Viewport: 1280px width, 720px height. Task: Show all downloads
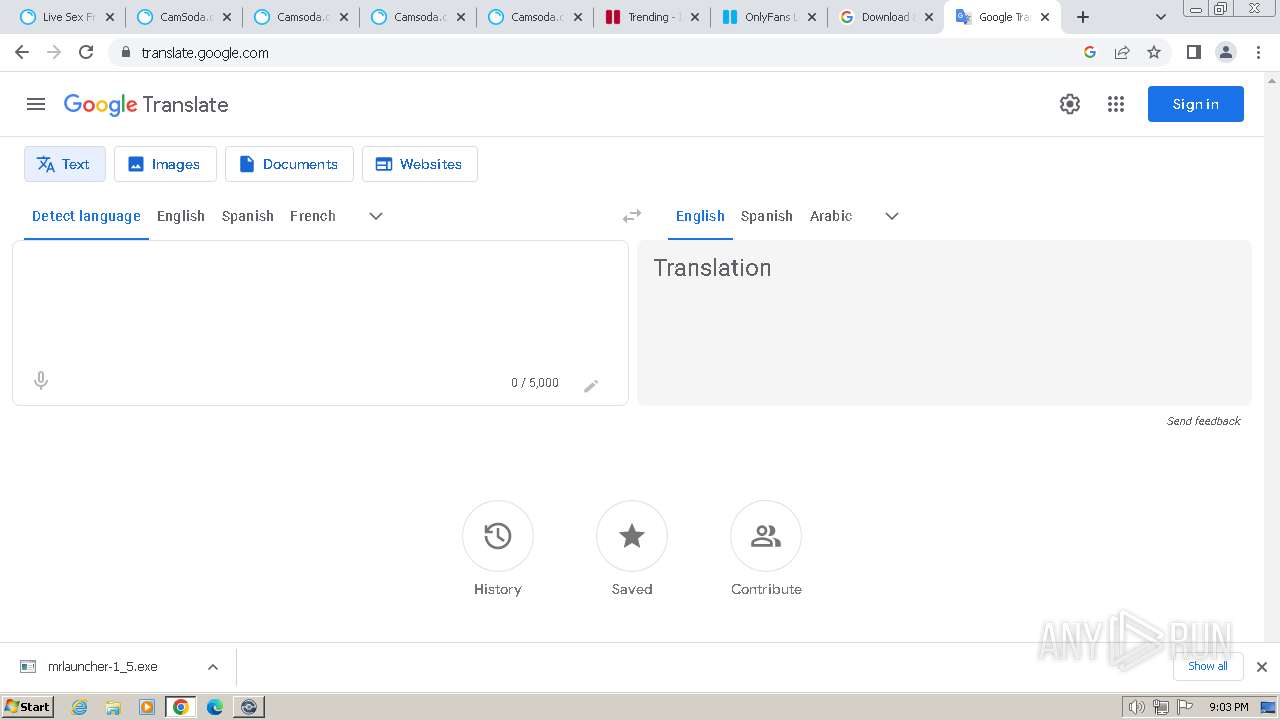point(1208,666)
